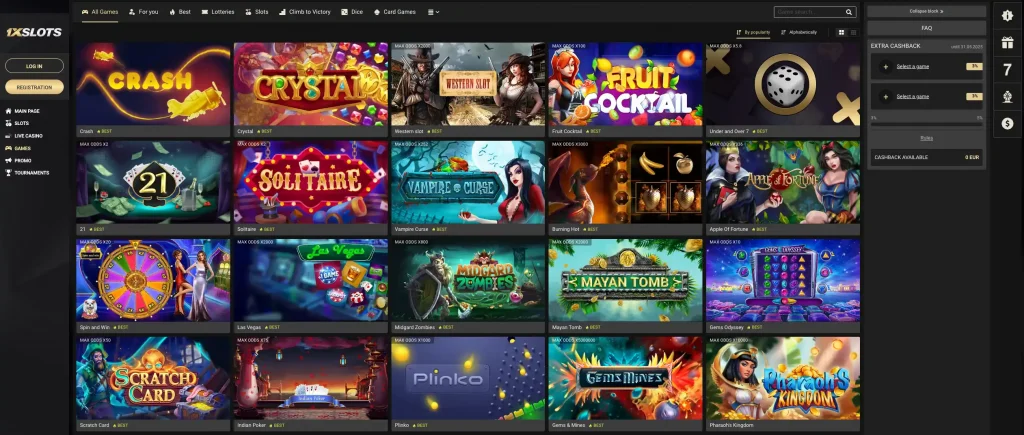
Task: Open the info icon in right sidebar
Action: pos(1007,16)
